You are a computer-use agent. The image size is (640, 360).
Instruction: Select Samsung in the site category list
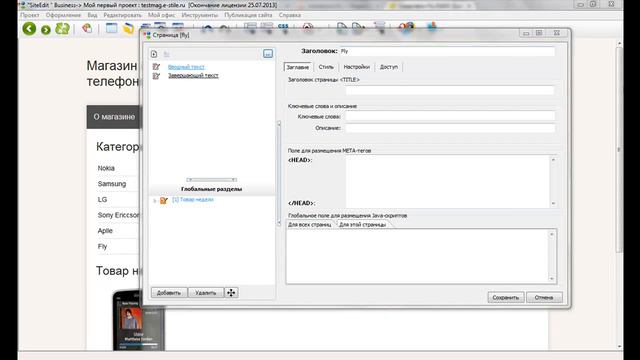[112, 184]
